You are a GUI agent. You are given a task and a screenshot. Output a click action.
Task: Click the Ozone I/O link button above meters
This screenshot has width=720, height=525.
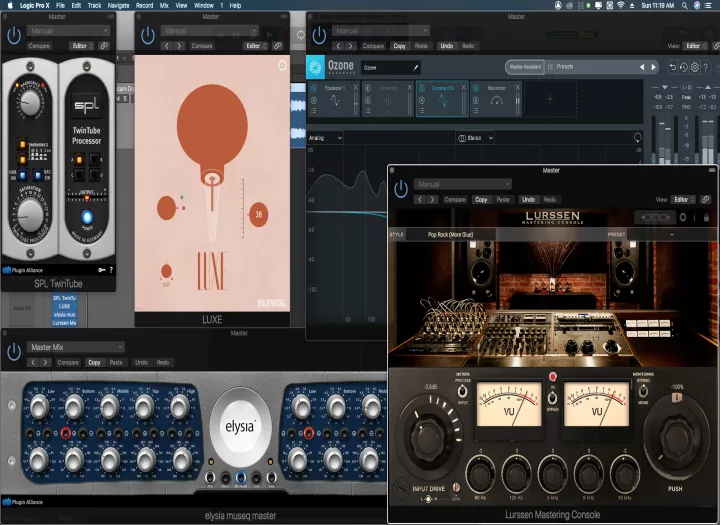click(x=686, y=87)
